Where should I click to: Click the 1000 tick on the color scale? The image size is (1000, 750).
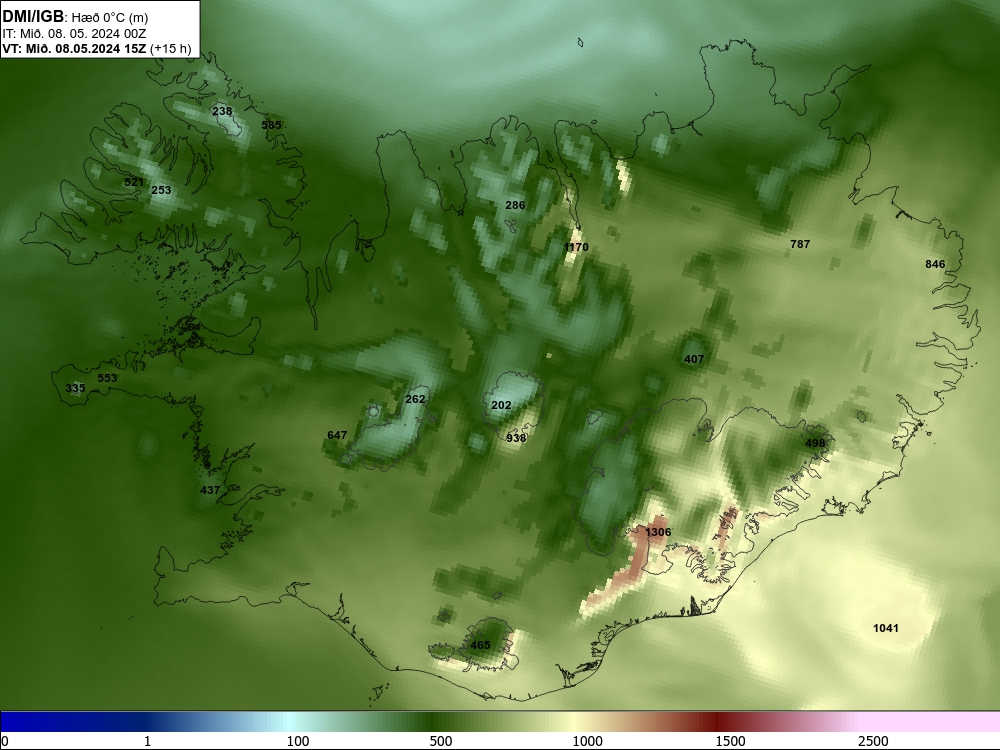587,741
